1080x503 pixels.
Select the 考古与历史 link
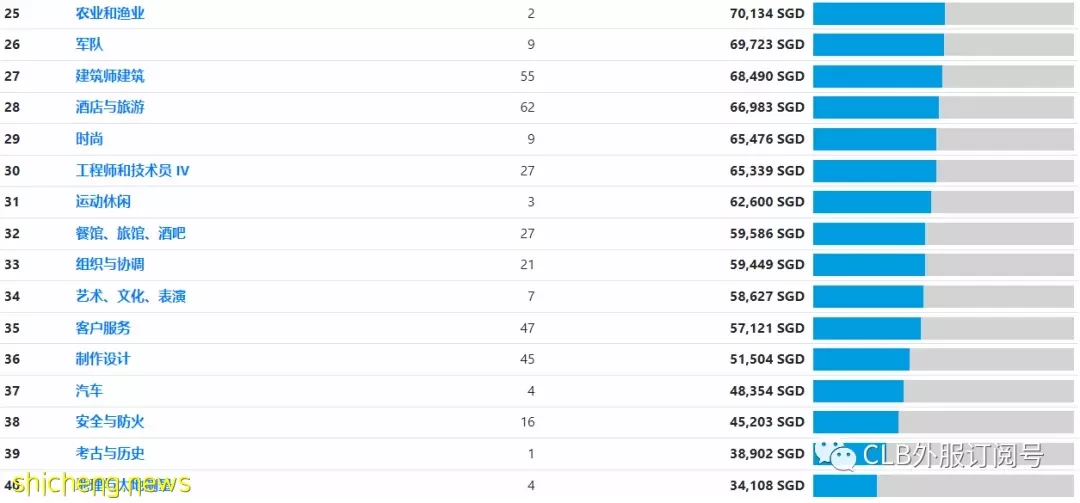[110, 453]
